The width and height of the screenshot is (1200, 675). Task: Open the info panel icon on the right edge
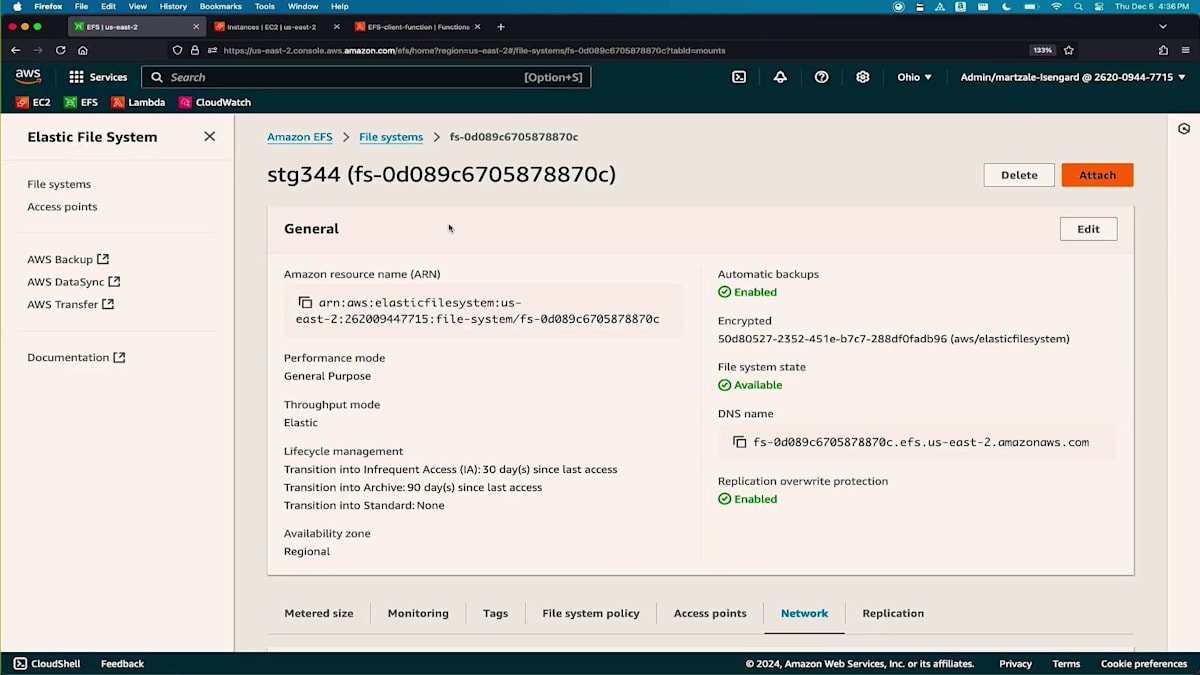click(x=1184, y=129)
